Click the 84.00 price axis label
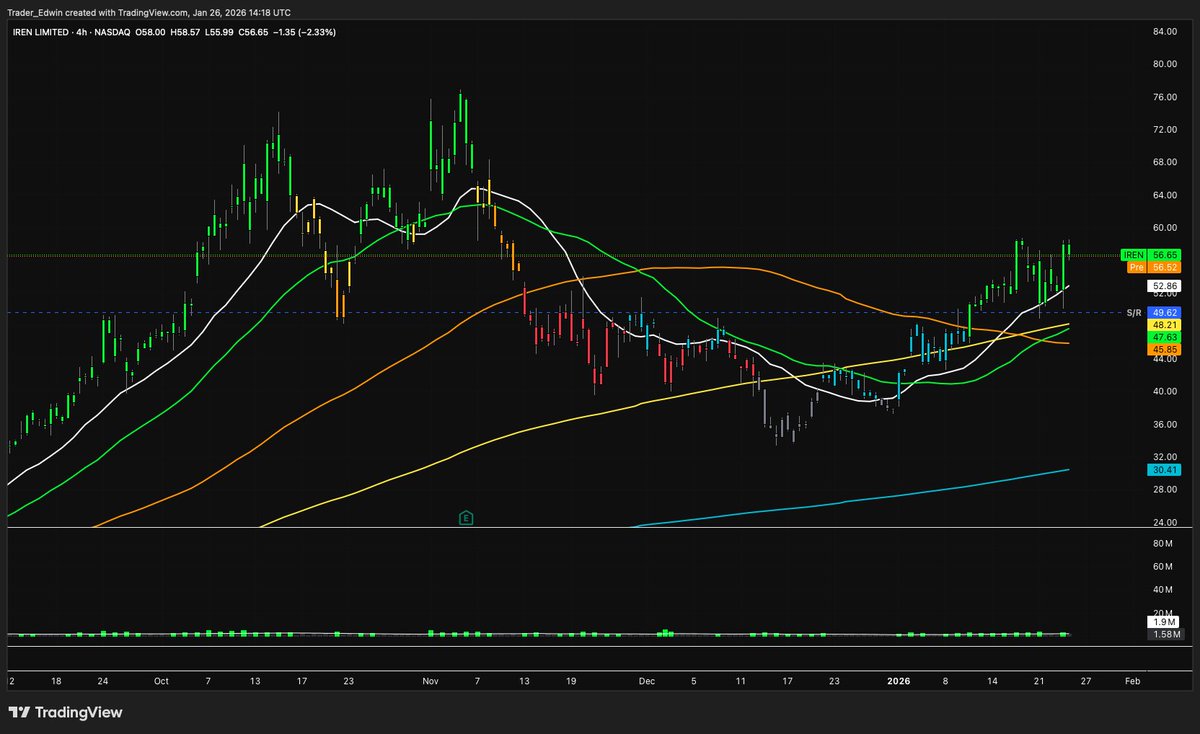The image size is (1200, 734). (1165, 31)
